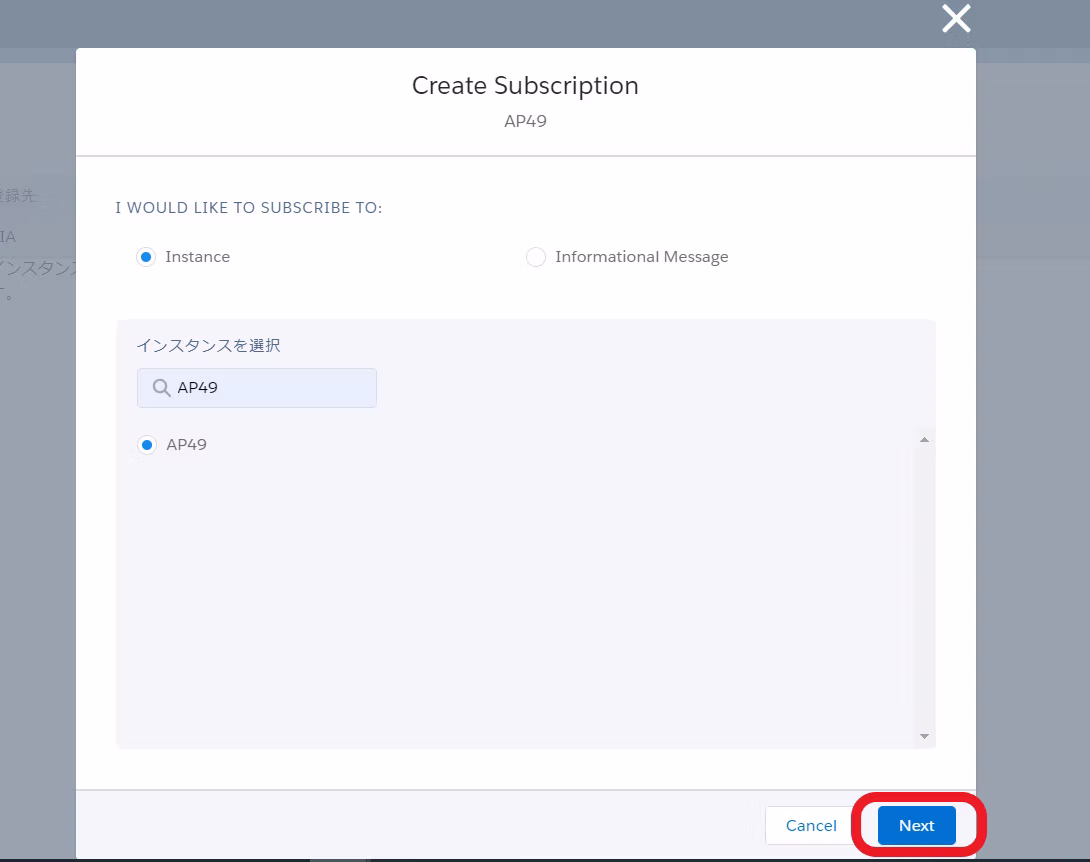Select the Instance radio option

click(x=146, y=257)
